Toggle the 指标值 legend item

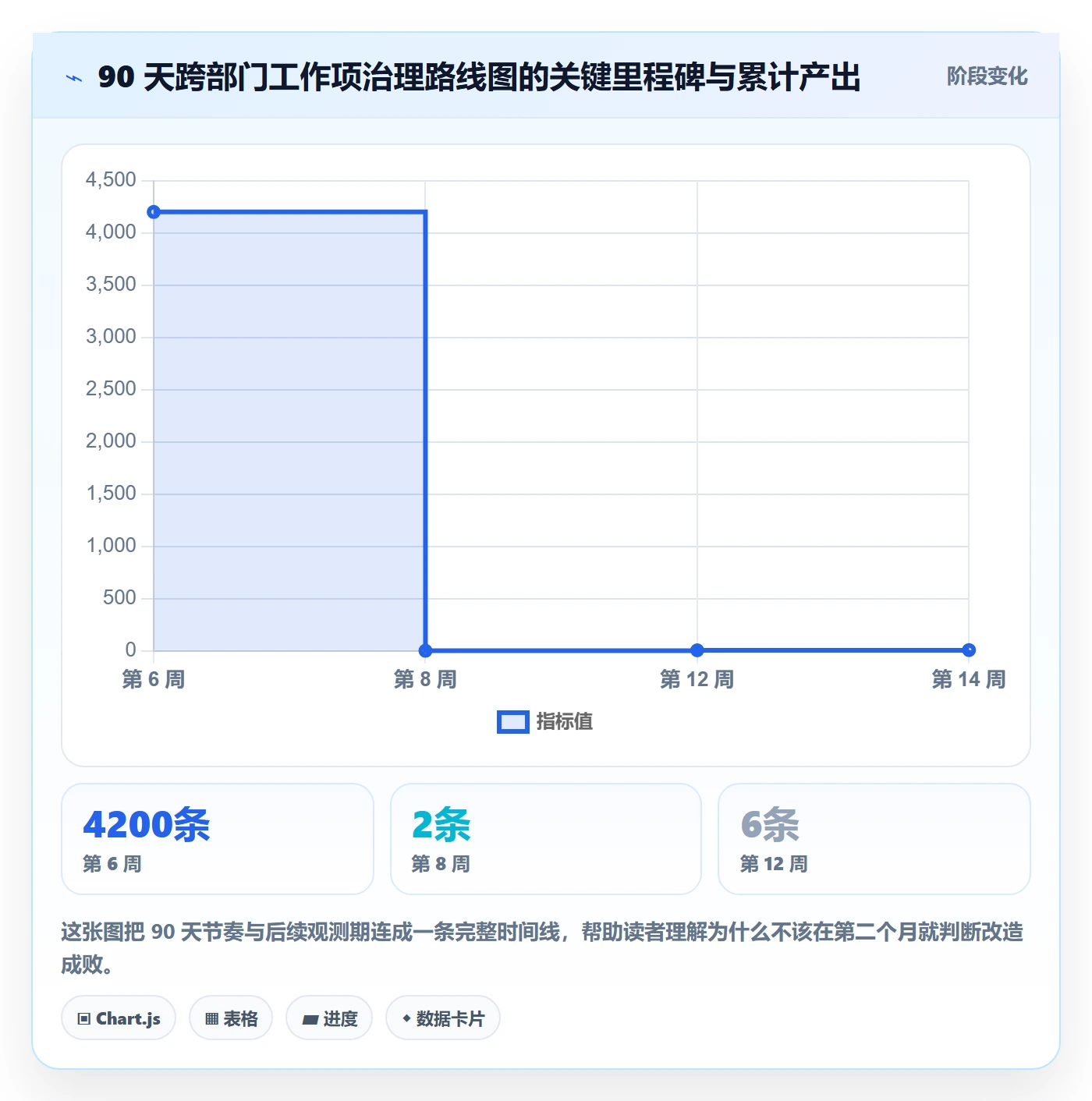(544, 722)
